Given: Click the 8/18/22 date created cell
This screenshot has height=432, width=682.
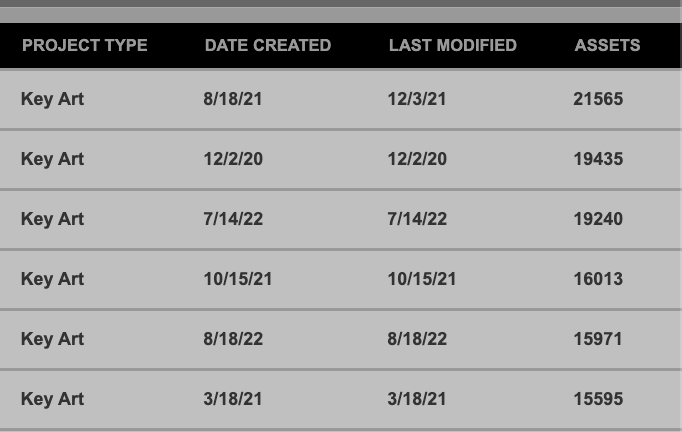Looking at the screenshot, I should point(233,339).
